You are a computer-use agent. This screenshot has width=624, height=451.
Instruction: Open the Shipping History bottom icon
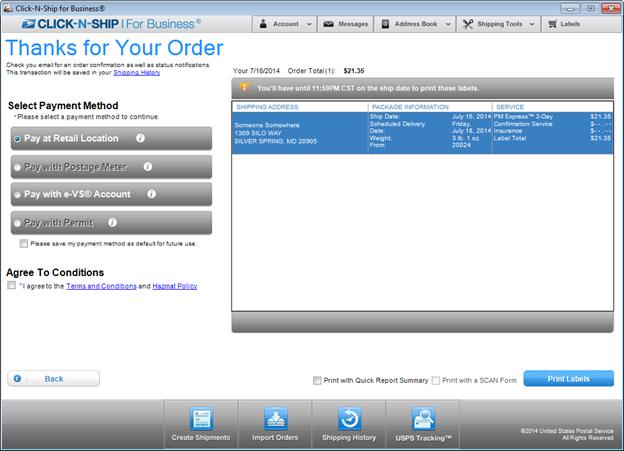click(x=349, y=418)
